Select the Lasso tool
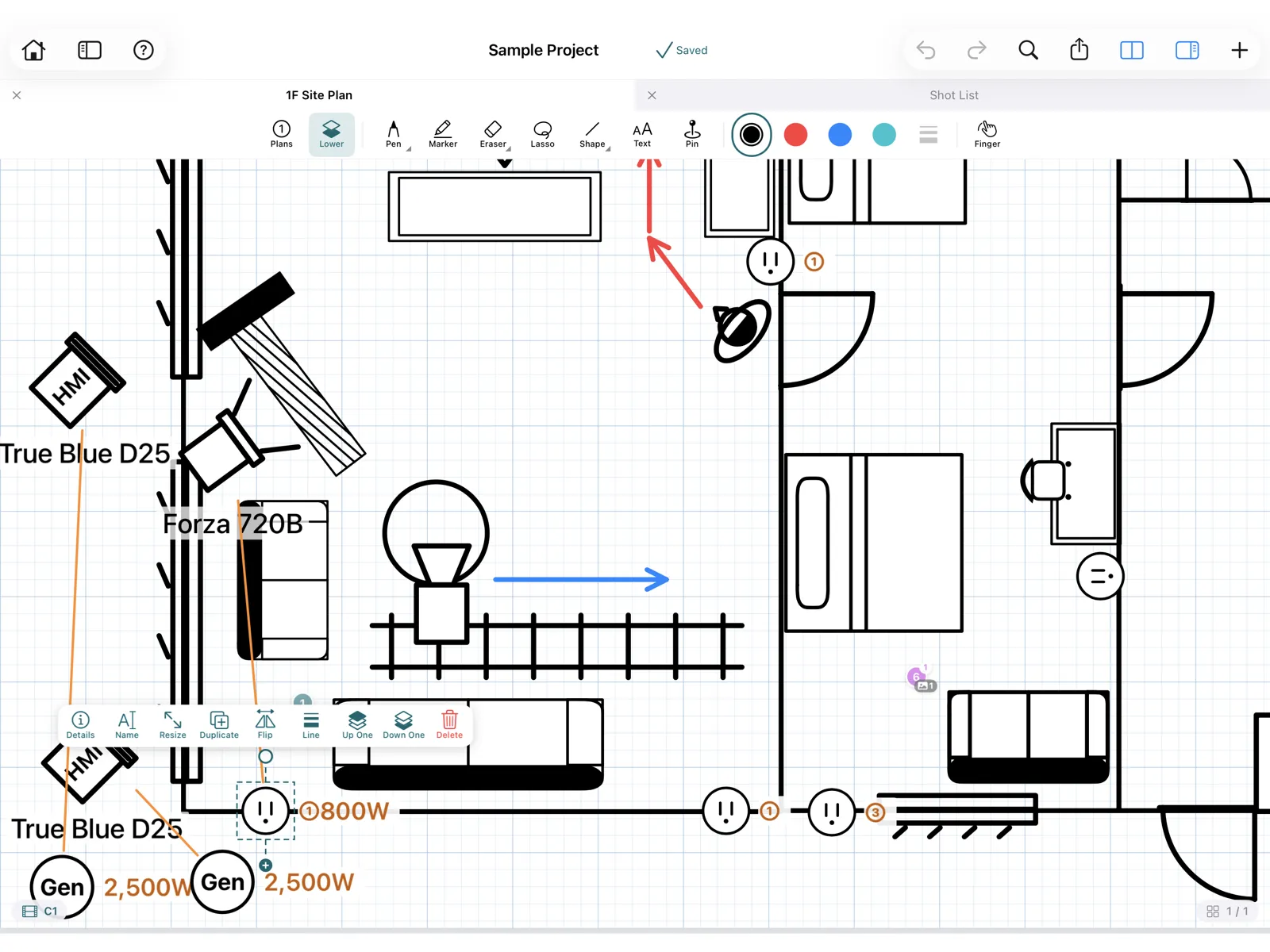1270x952 pixels. pos(543,134)
